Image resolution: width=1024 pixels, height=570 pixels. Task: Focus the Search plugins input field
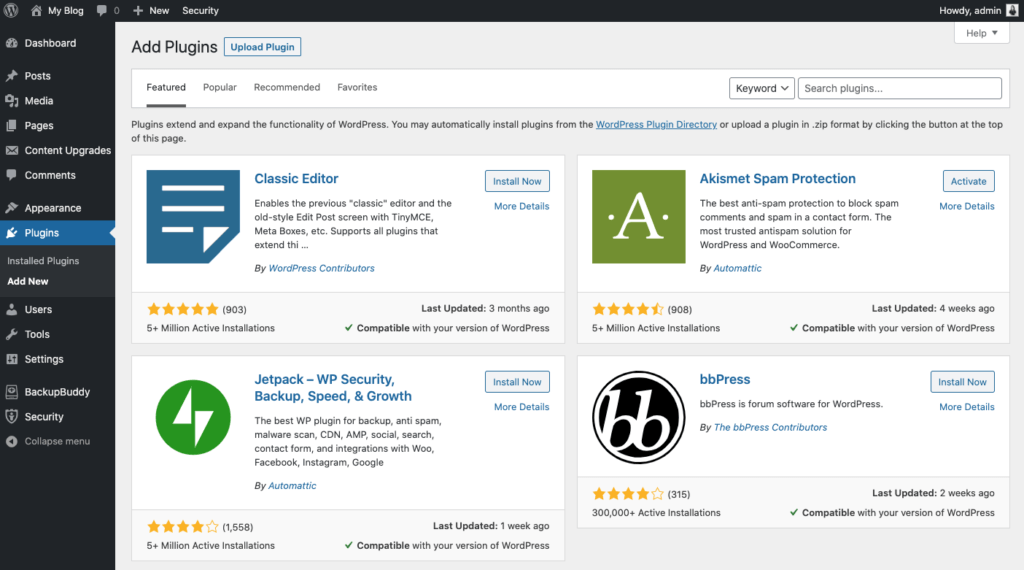(x=899, y=88)
